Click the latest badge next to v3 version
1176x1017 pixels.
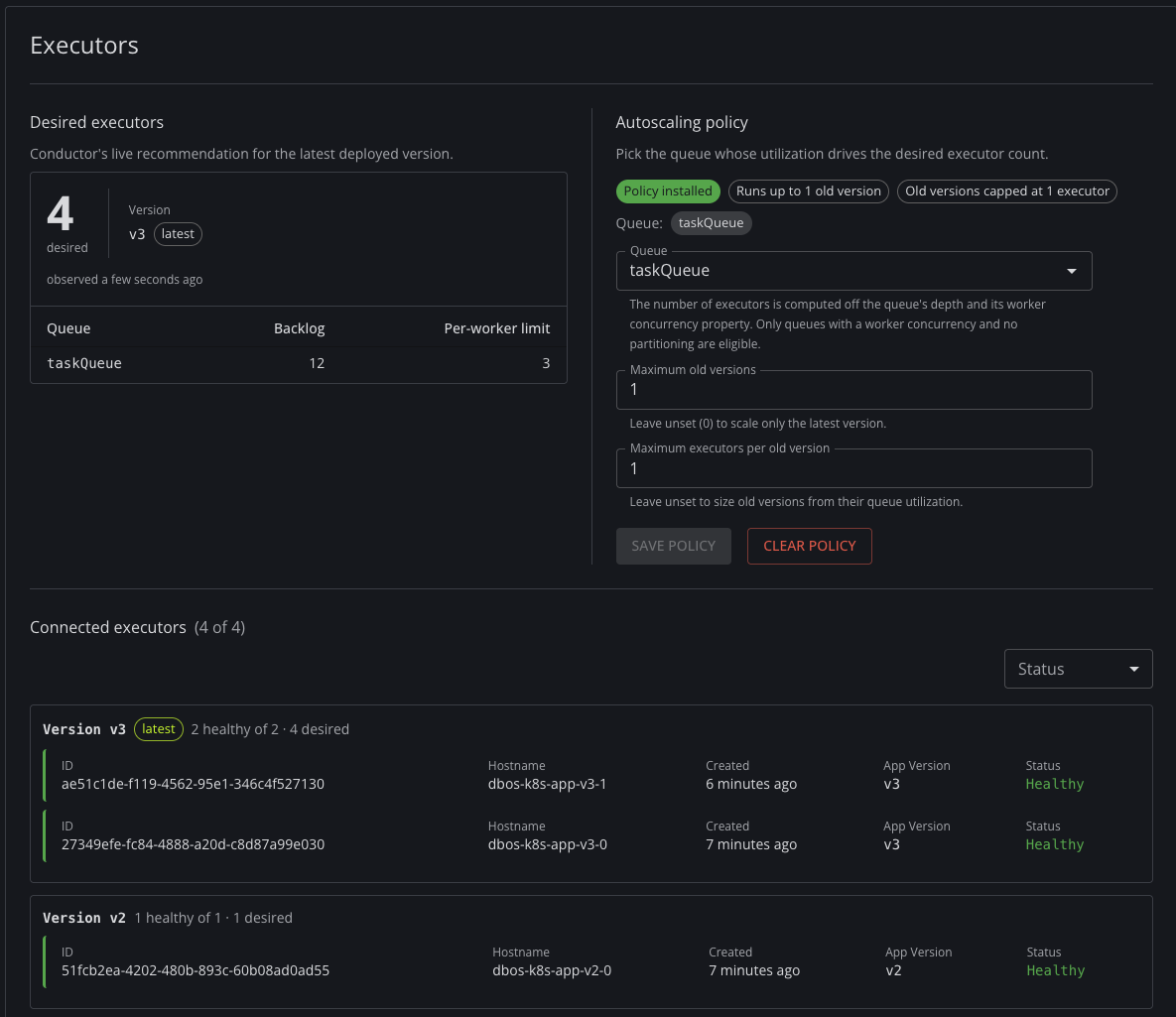point(178,234)
